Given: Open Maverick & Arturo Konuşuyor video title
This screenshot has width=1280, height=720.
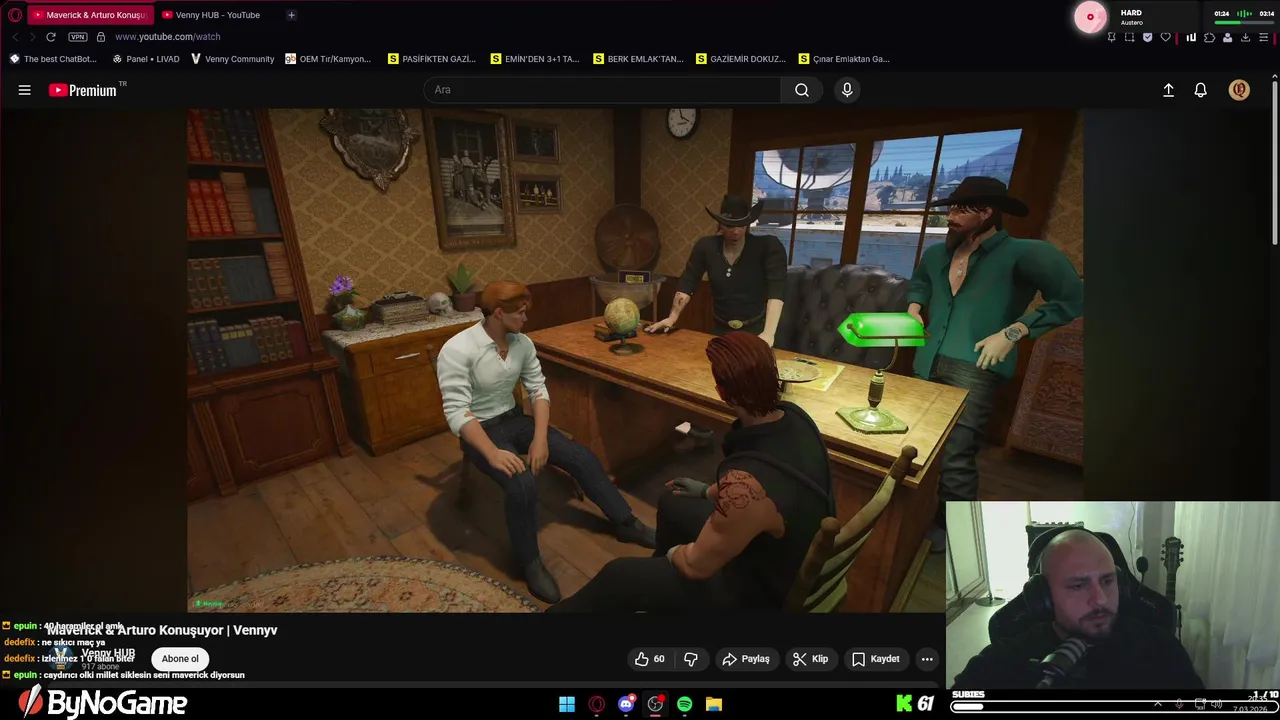Looking at the screenshot, I should coord(162,630).
